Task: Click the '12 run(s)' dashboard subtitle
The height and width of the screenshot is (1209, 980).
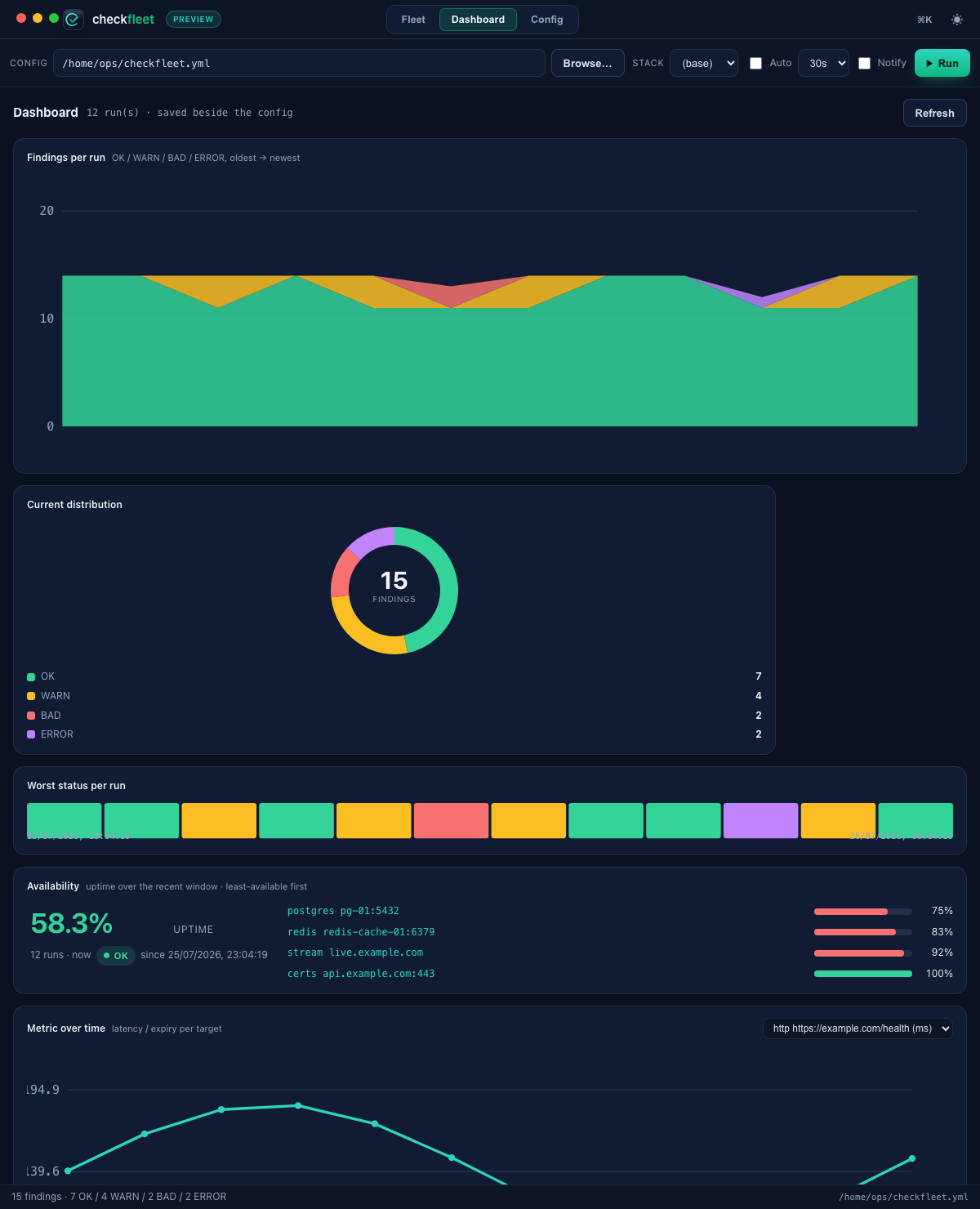Action: coord(113,113)
